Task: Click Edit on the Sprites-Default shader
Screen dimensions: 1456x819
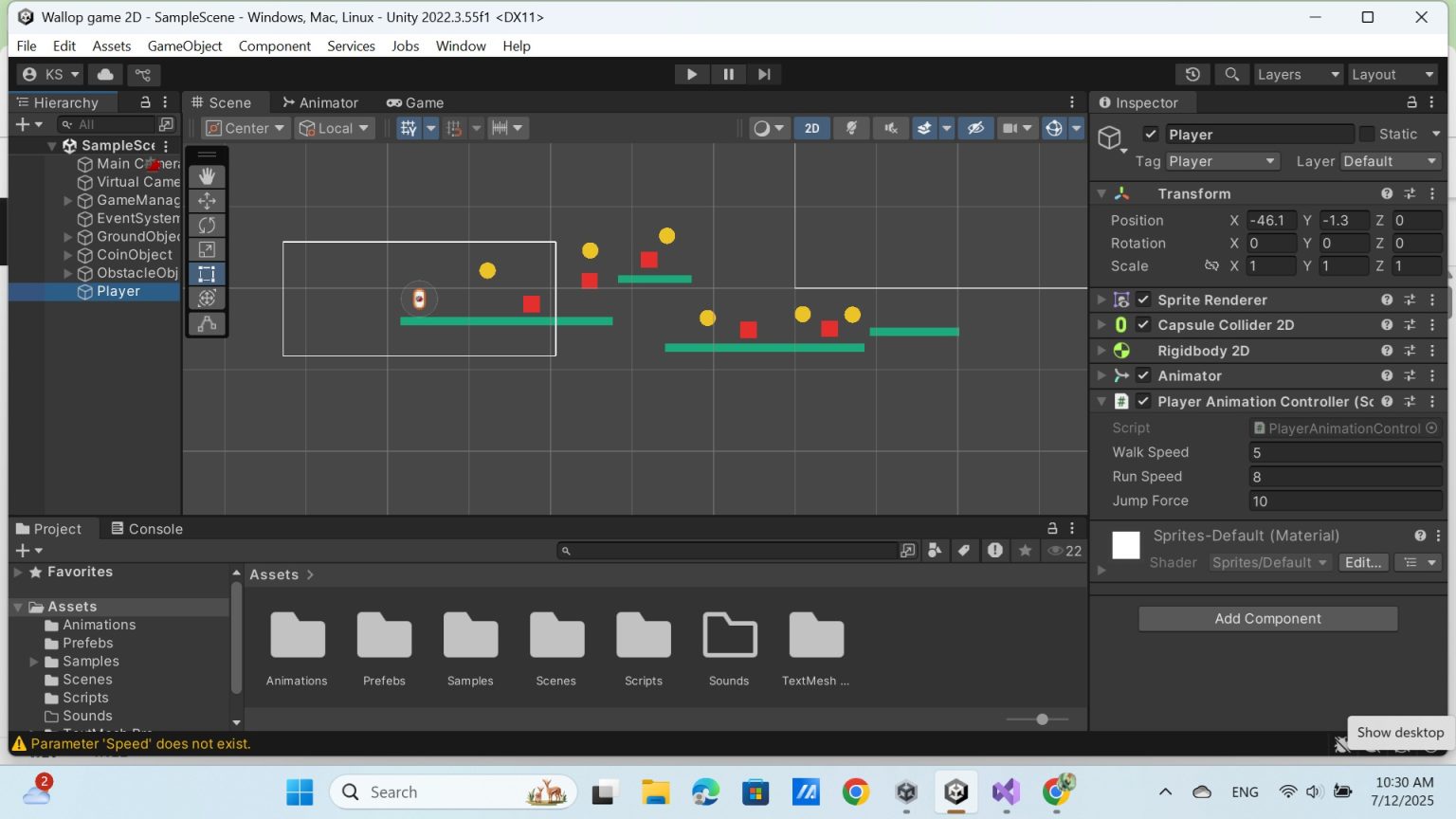Action: pyautogui.click(x=1363, y=562)
